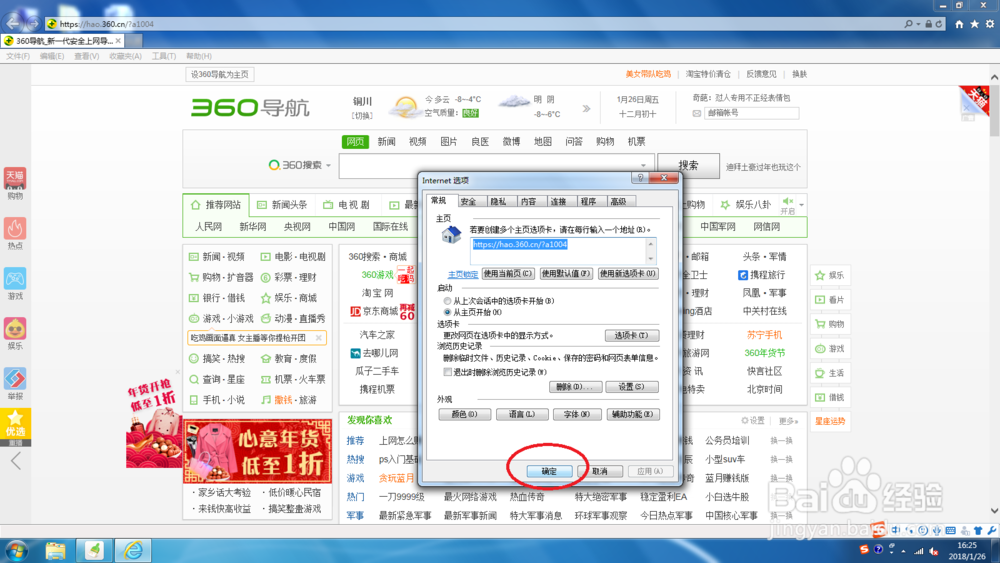Open the 收藏夹(A) menu
The width and height of the screenshot is (1000, 563).
pos(125,56)
